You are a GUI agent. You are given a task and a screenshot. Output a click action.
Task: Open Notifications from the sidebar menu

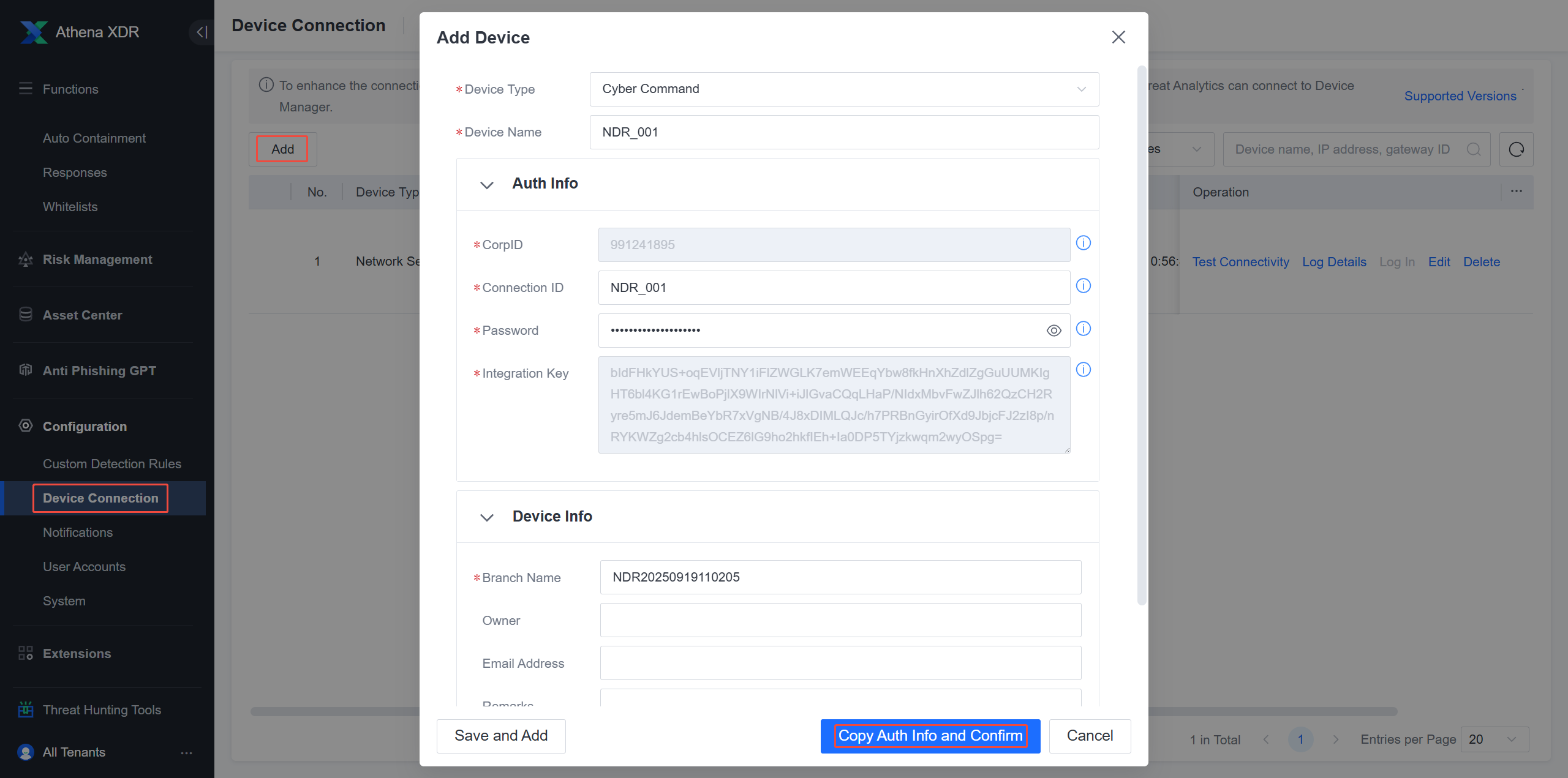click(77, 532)
